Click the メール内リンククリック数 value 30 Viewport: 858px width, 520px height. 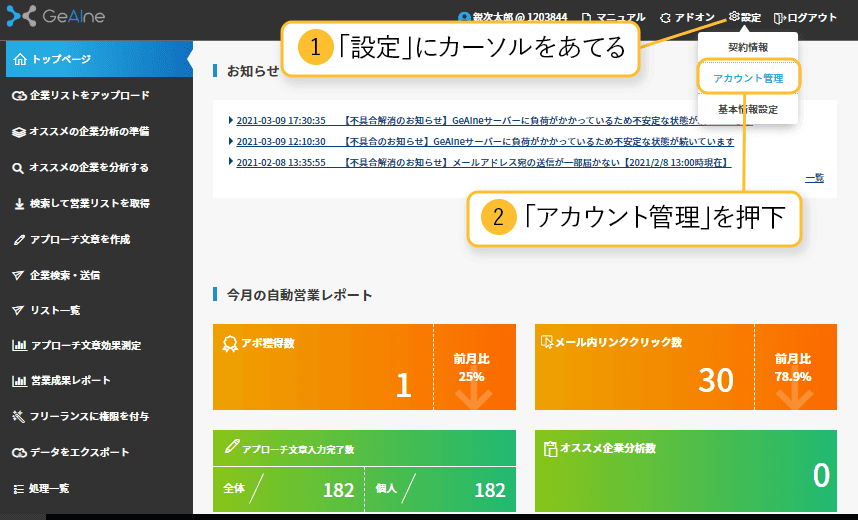[716, 380]
